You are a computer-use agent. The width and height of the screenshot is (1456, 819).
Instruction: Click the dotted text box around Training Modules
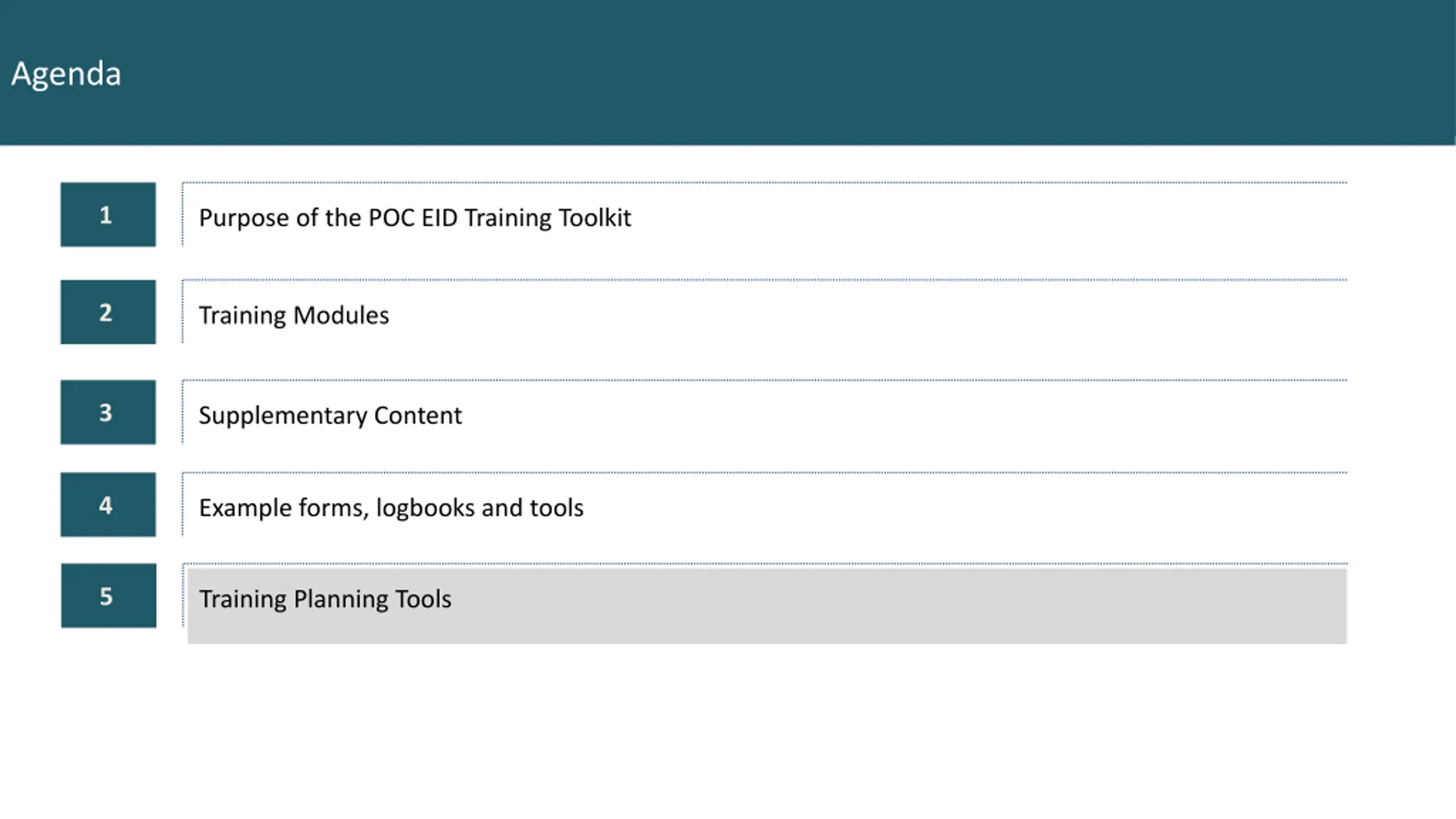[764, 312]
